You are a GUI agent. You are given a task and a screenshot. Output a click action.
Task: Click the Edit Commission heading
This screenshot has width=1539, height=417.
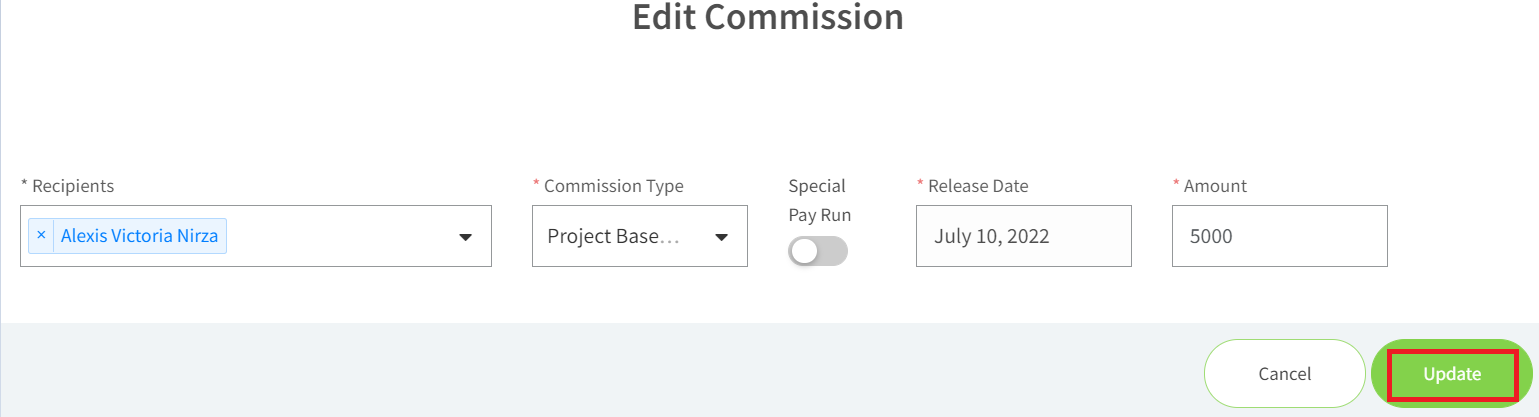[x=768, y=17]
